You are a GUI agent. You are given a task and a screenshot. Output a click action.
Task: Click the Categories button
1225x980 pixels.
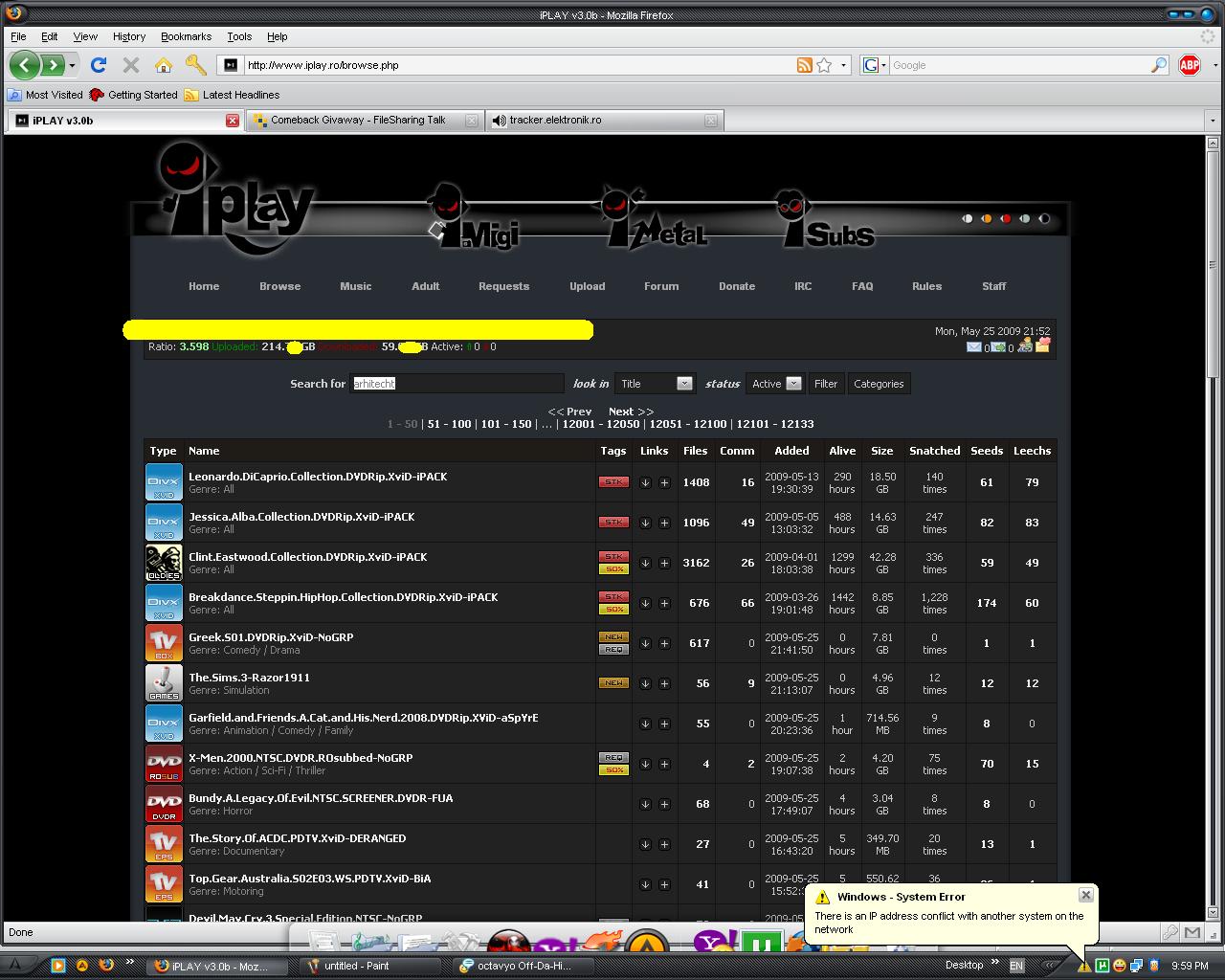879,384
